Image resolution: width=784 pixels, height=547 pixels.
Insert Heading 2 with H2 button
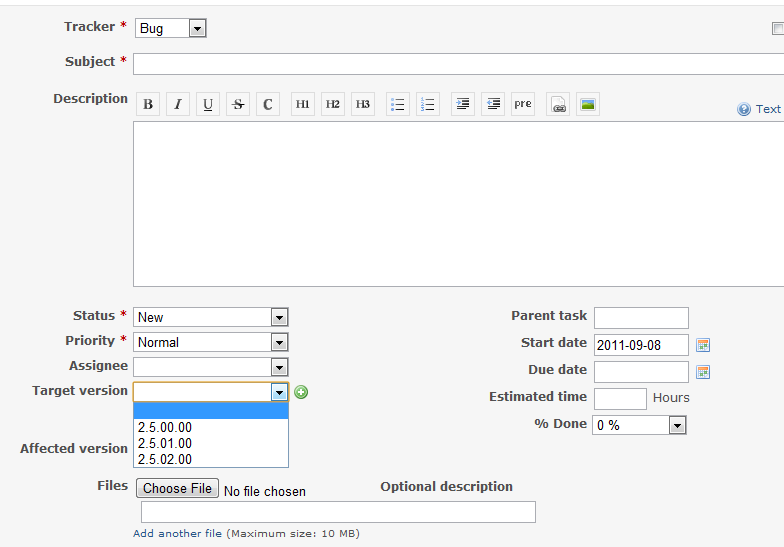click(x=333, y=104)
